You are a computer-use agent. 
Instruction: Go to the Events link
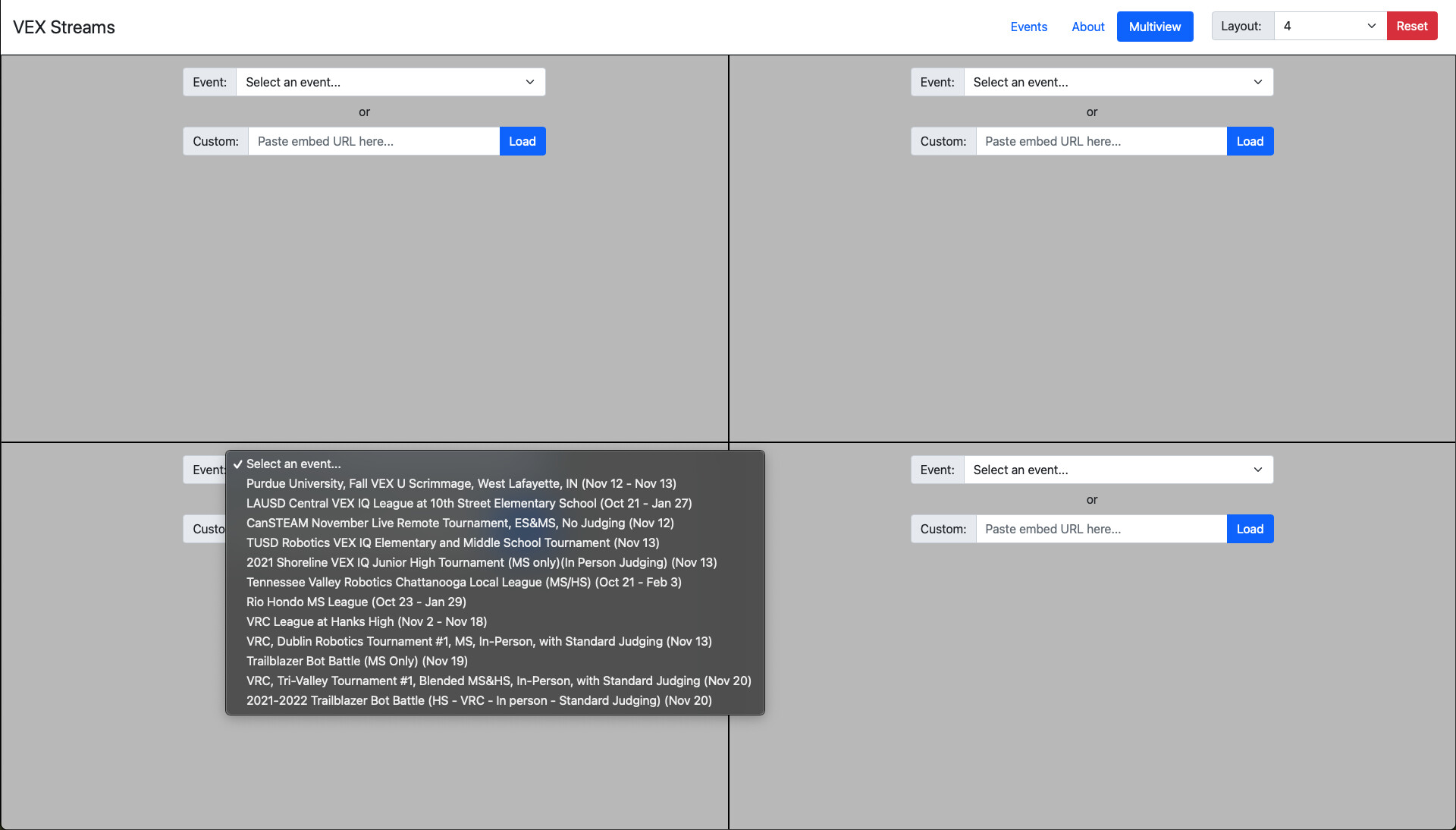coord(1028,27)
